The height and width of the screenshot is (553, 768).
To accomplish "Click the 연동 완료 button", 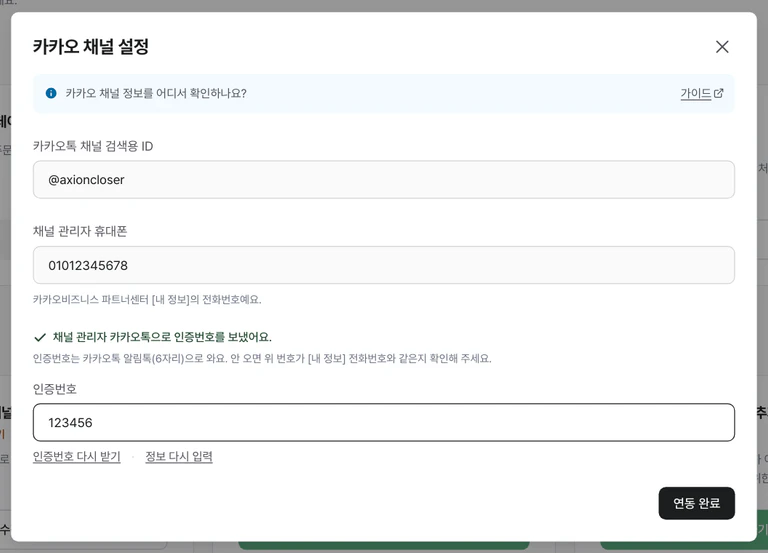I will 696,503.
